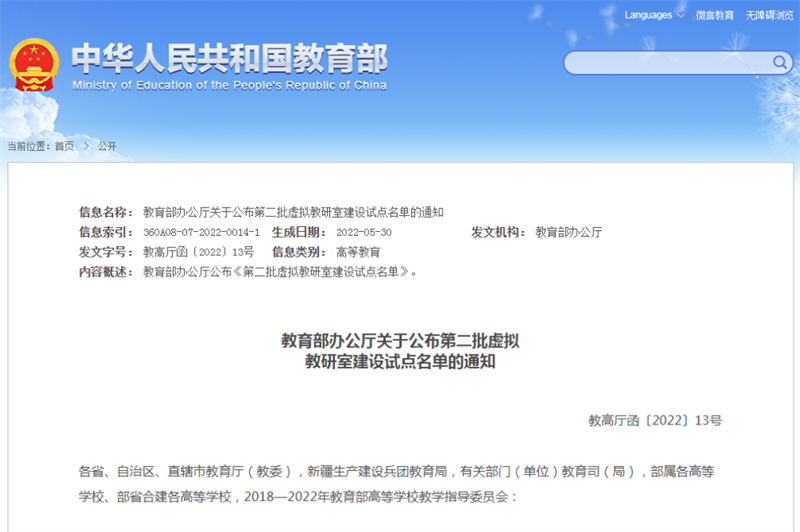Expand the Languages dropdown
800x532 pixels.
coord(654,15)
